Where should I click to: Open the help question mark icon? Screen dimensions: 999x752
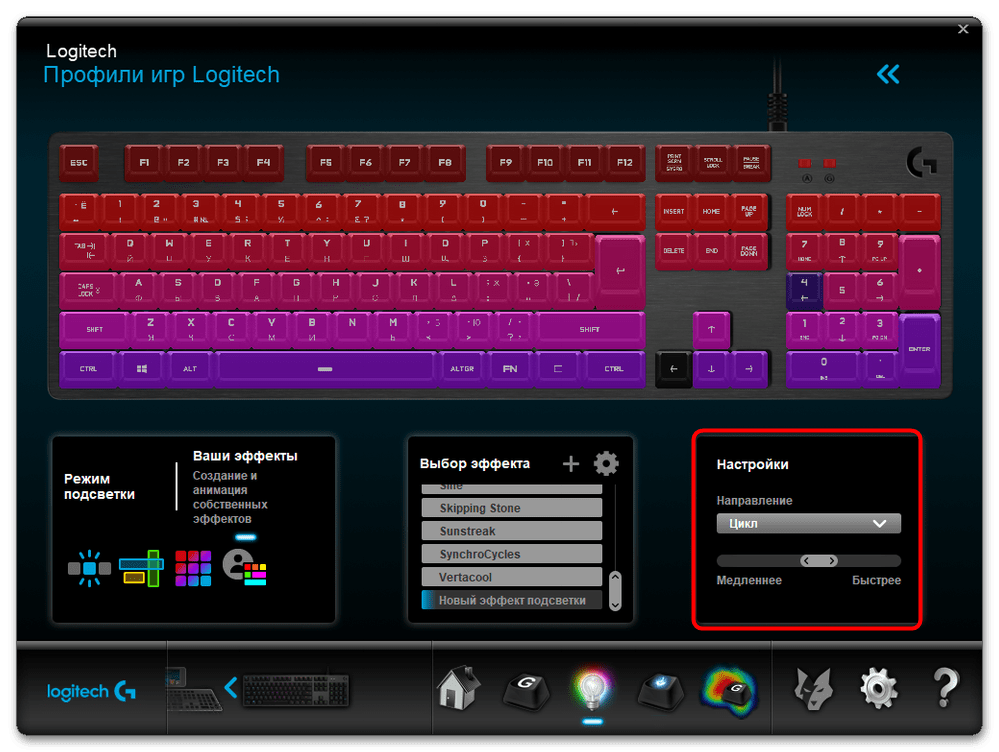(945, 688)
